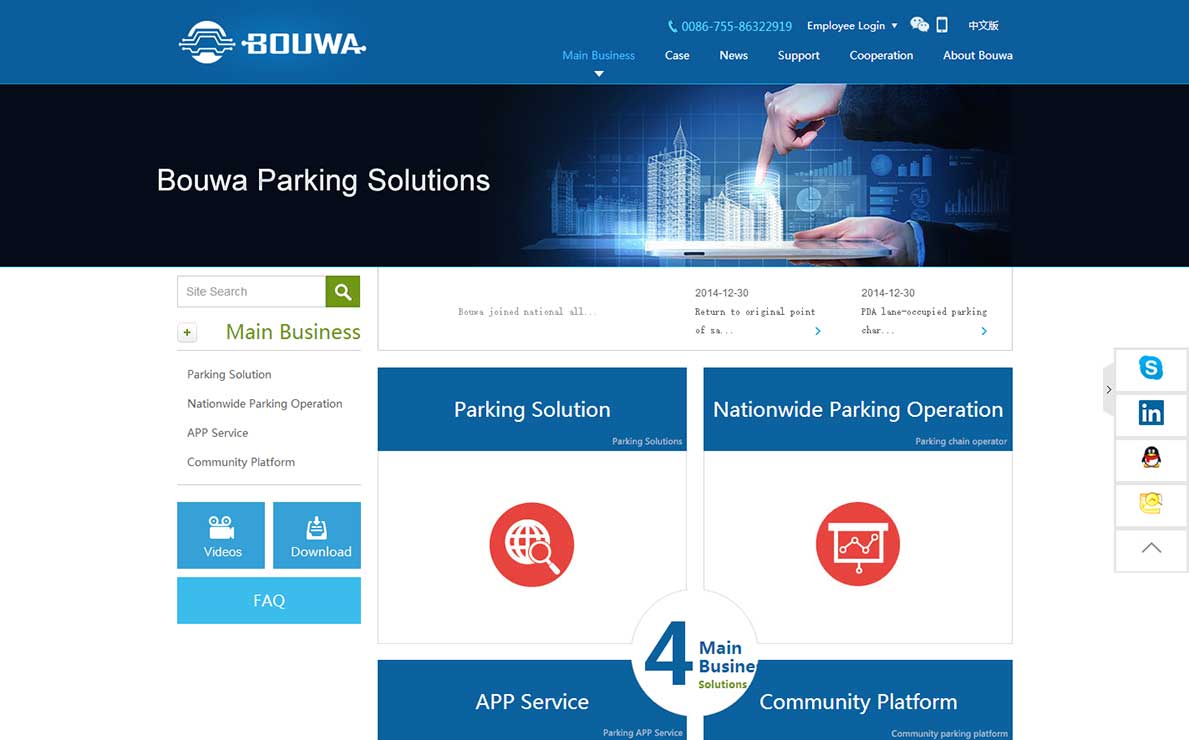Expand the plus icon beside Main Business
The image size is (1189, 740).
point(187,332)
